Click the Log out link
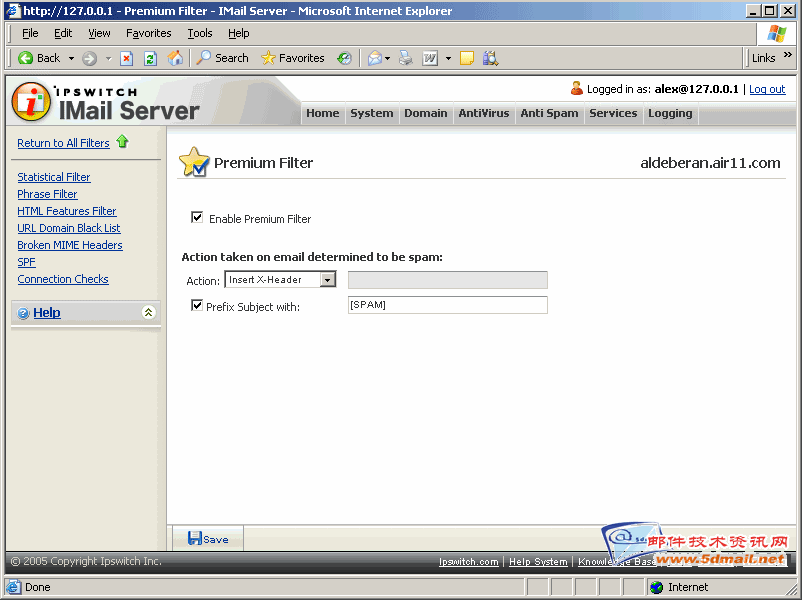Viewport: 802px width, 600px height. pos(767,89)
